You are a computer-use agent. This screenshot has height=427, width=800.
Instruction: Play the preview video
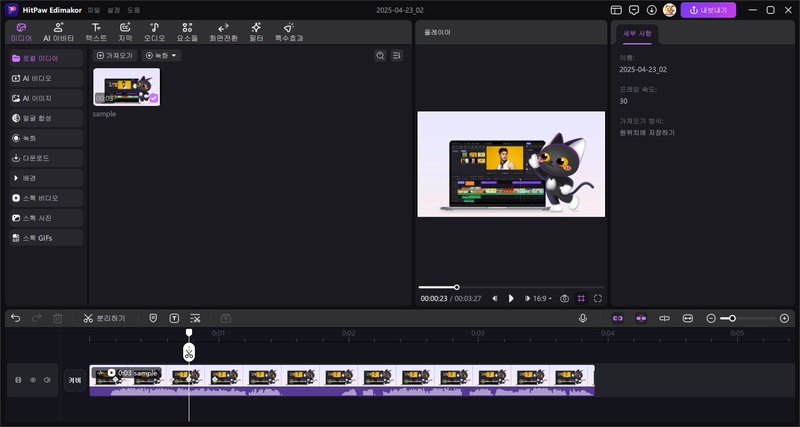coord(511,298)
